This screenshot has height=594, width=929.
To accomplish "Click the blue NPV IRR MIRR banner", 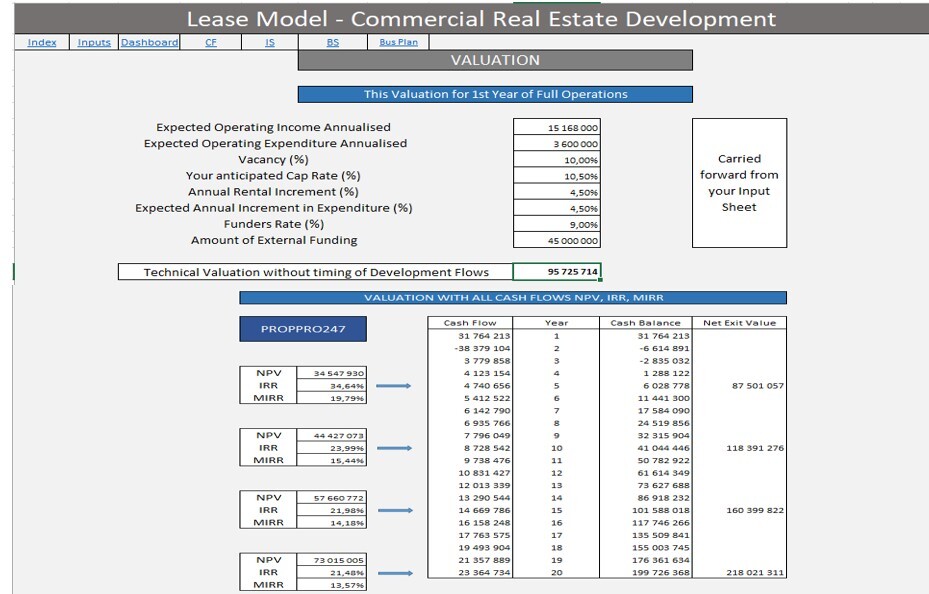I will point(513,297).
